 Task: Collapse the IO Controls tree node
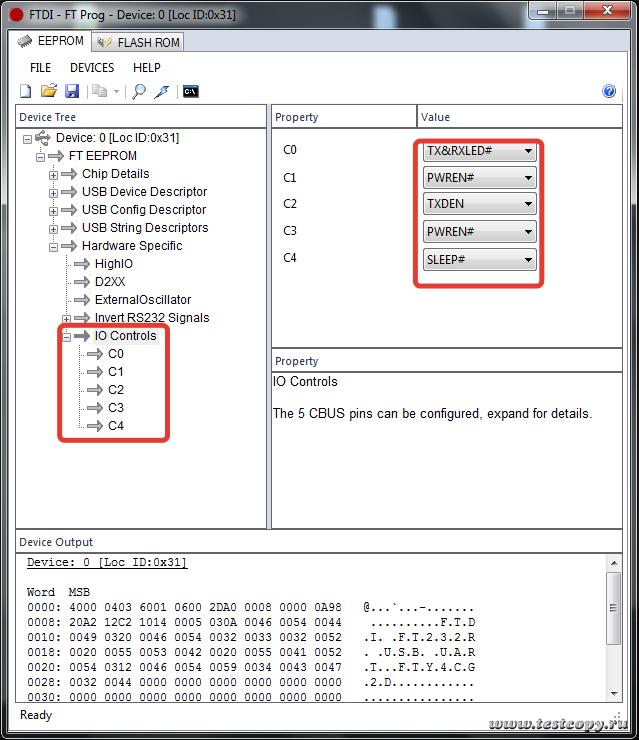67,336
